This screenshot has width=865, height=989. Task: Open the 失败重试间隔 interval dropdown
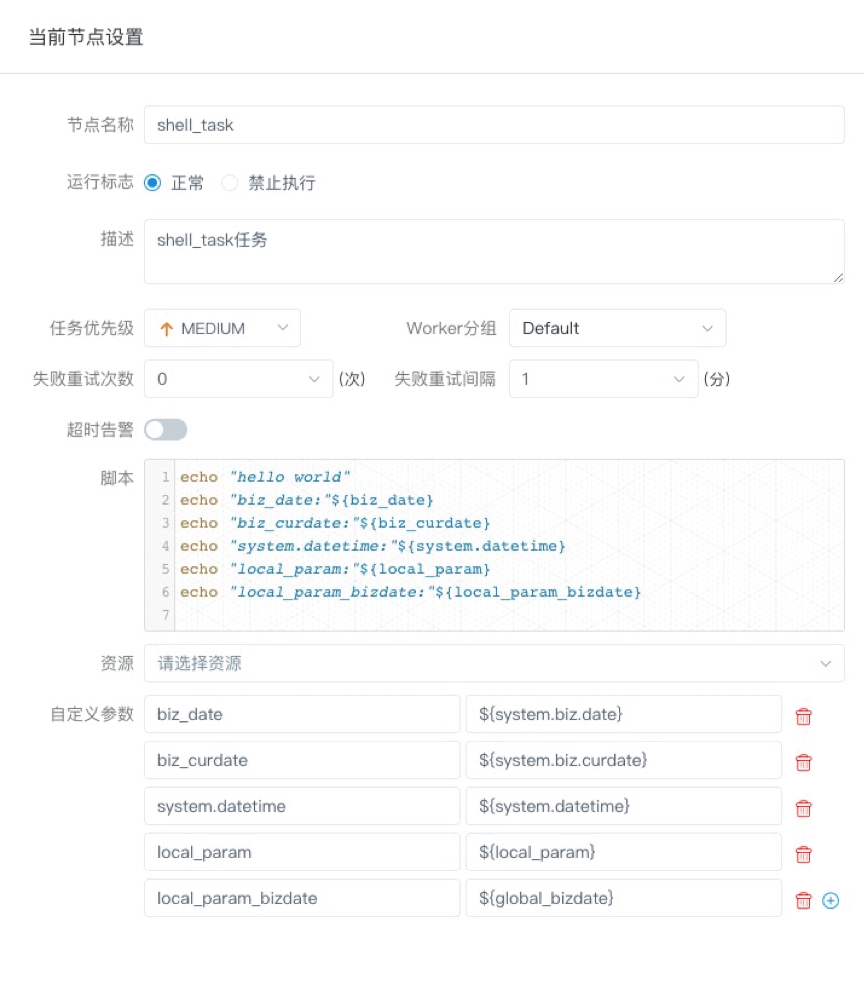click(603, 379)
